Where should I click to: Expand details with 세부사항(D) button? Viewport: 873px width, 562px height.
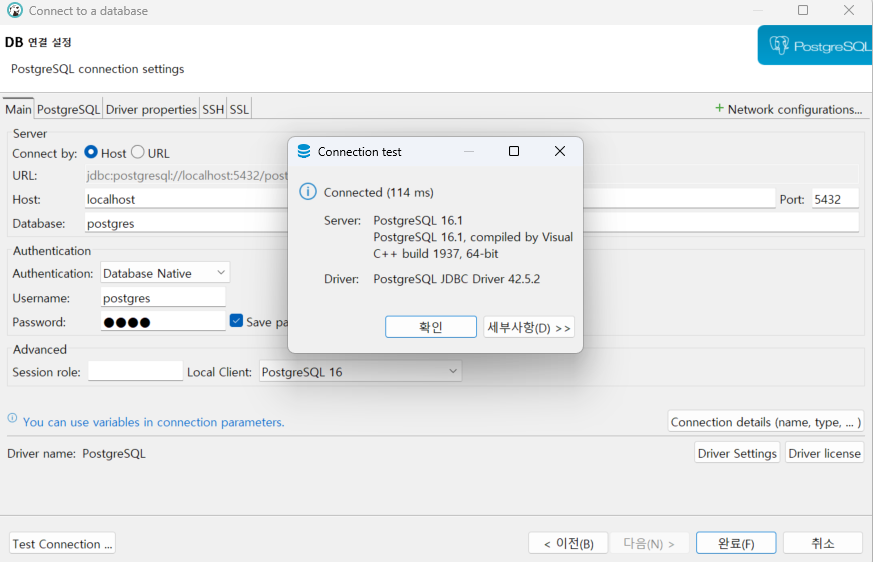pyautogui.click(x=529, y=327)
